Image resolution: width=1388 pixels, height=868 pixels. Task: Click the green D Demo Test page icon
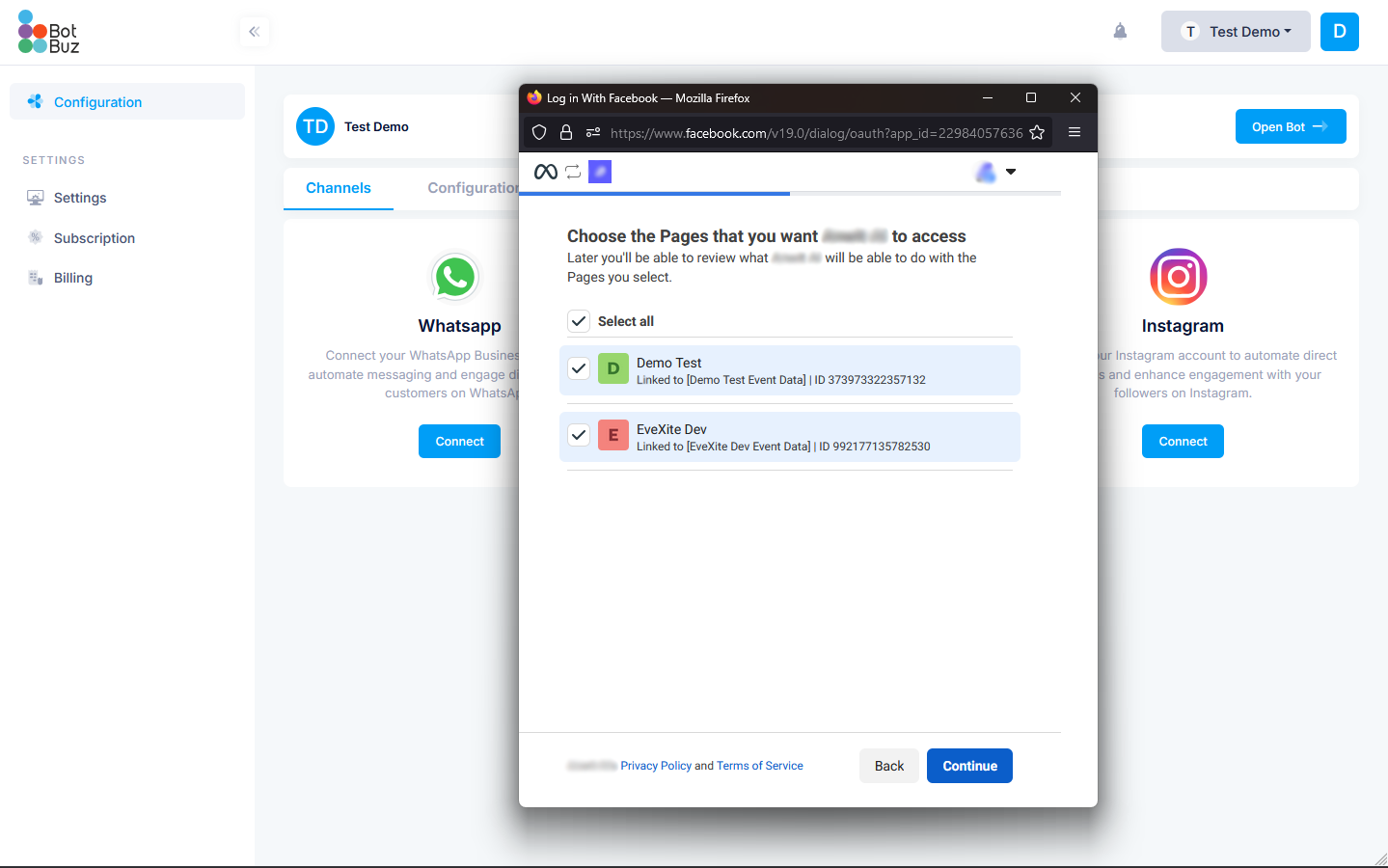(x=613, y=368)
